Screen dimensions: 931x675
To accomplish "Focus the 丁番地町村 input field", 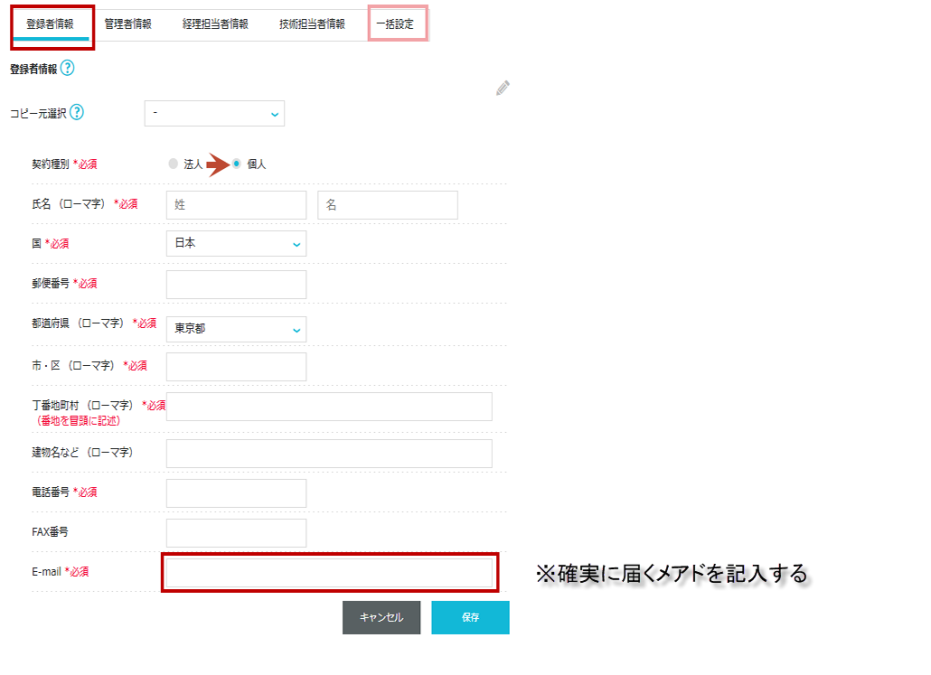I will (x=329, y=407).
